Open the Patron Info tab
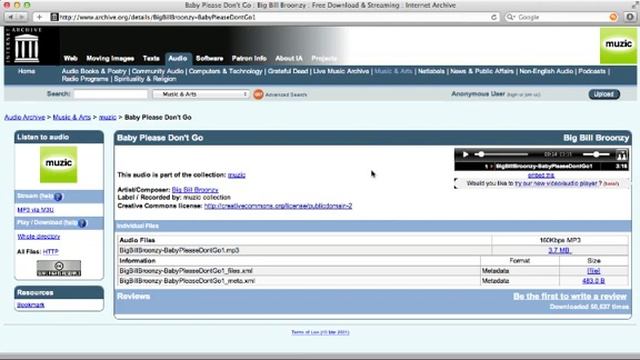 [x=249, y=58]
